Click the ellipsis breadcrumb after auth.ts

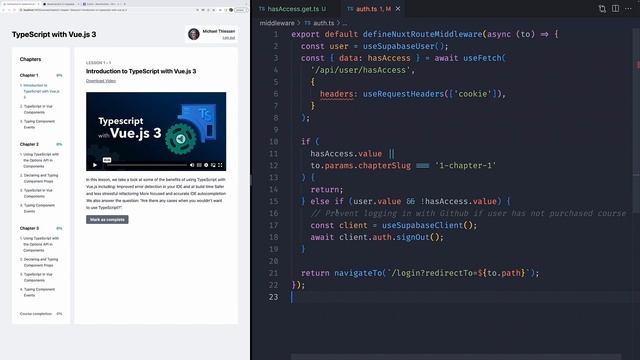pos(345,24)
